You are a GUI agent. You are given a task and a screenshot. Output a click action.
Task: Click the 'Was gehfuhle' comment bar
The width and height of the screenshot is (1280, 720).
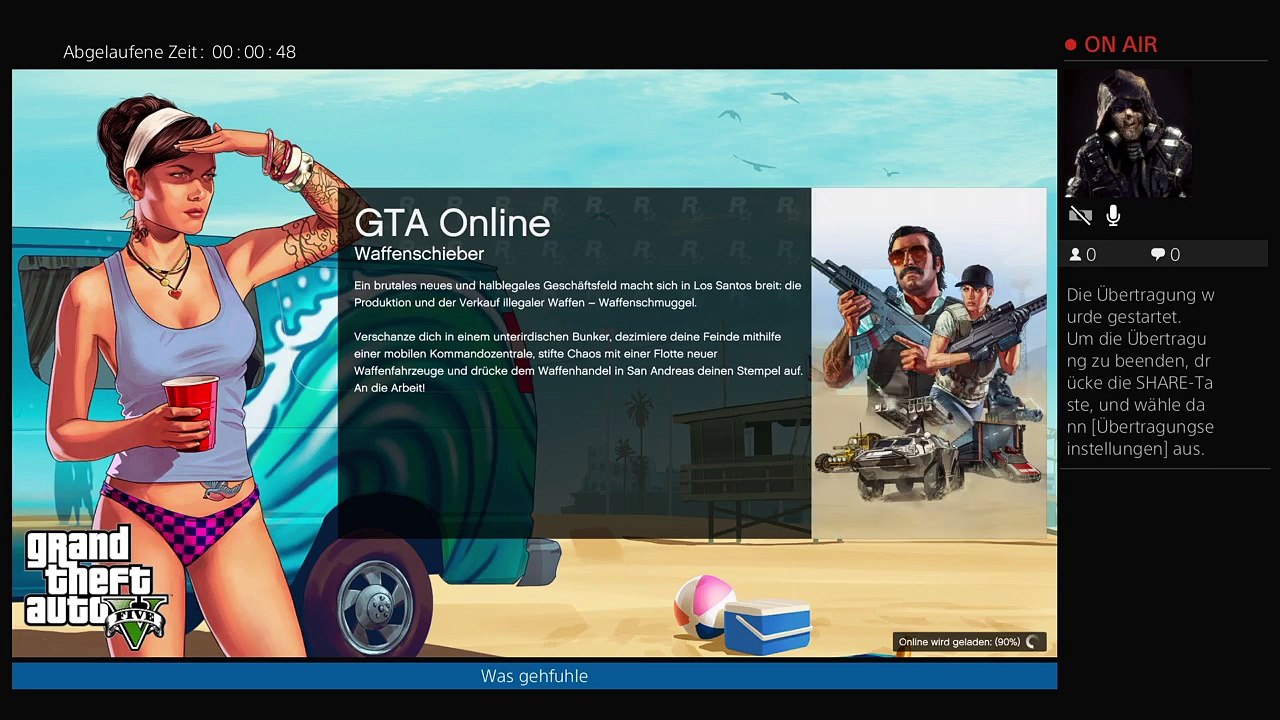534,676
